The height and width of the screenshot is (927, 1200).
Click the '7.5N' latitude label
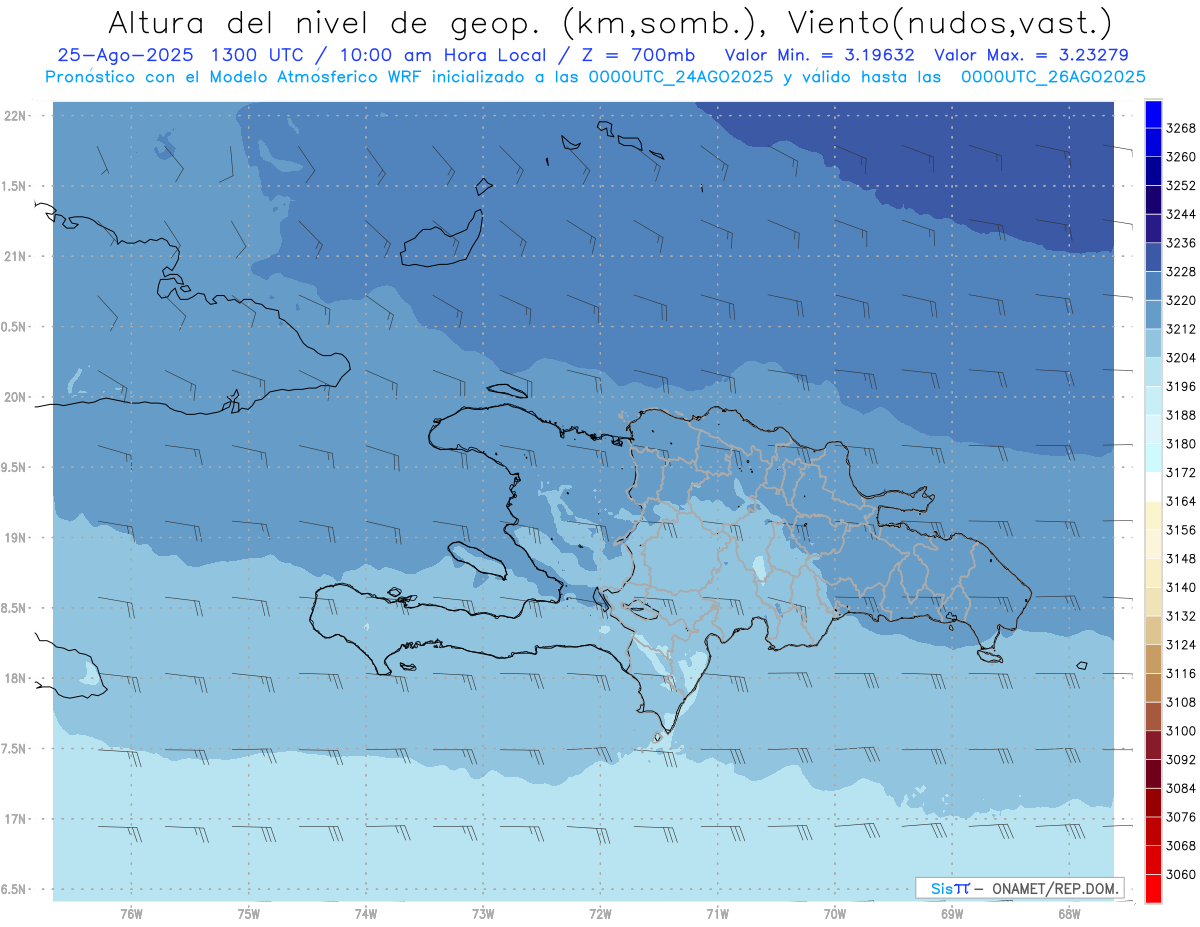click(14, 749)
